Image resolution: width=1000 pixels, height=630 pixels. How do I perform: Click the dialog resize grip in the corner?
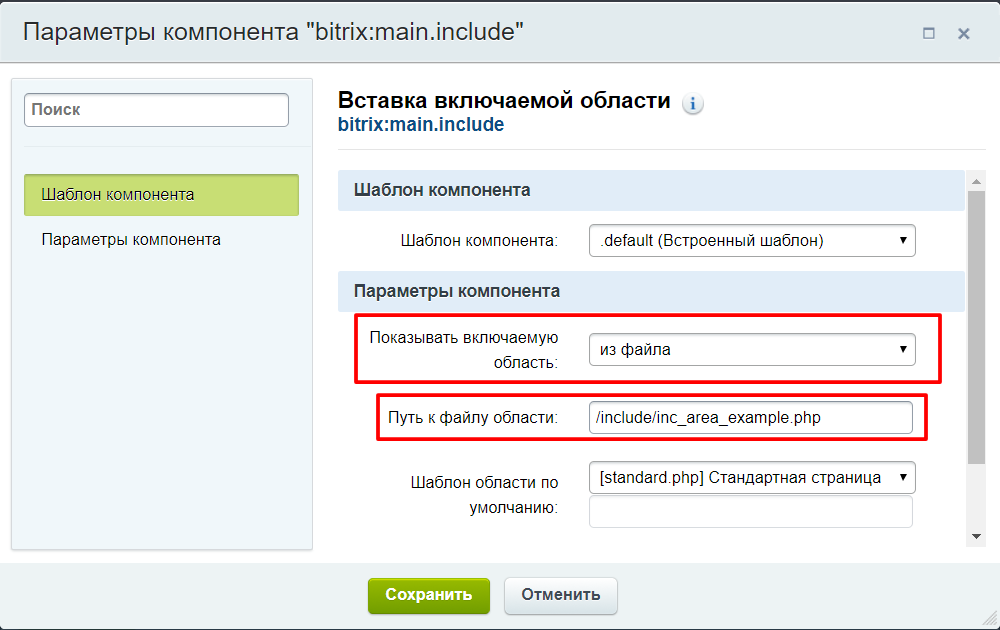pos(990,618)
